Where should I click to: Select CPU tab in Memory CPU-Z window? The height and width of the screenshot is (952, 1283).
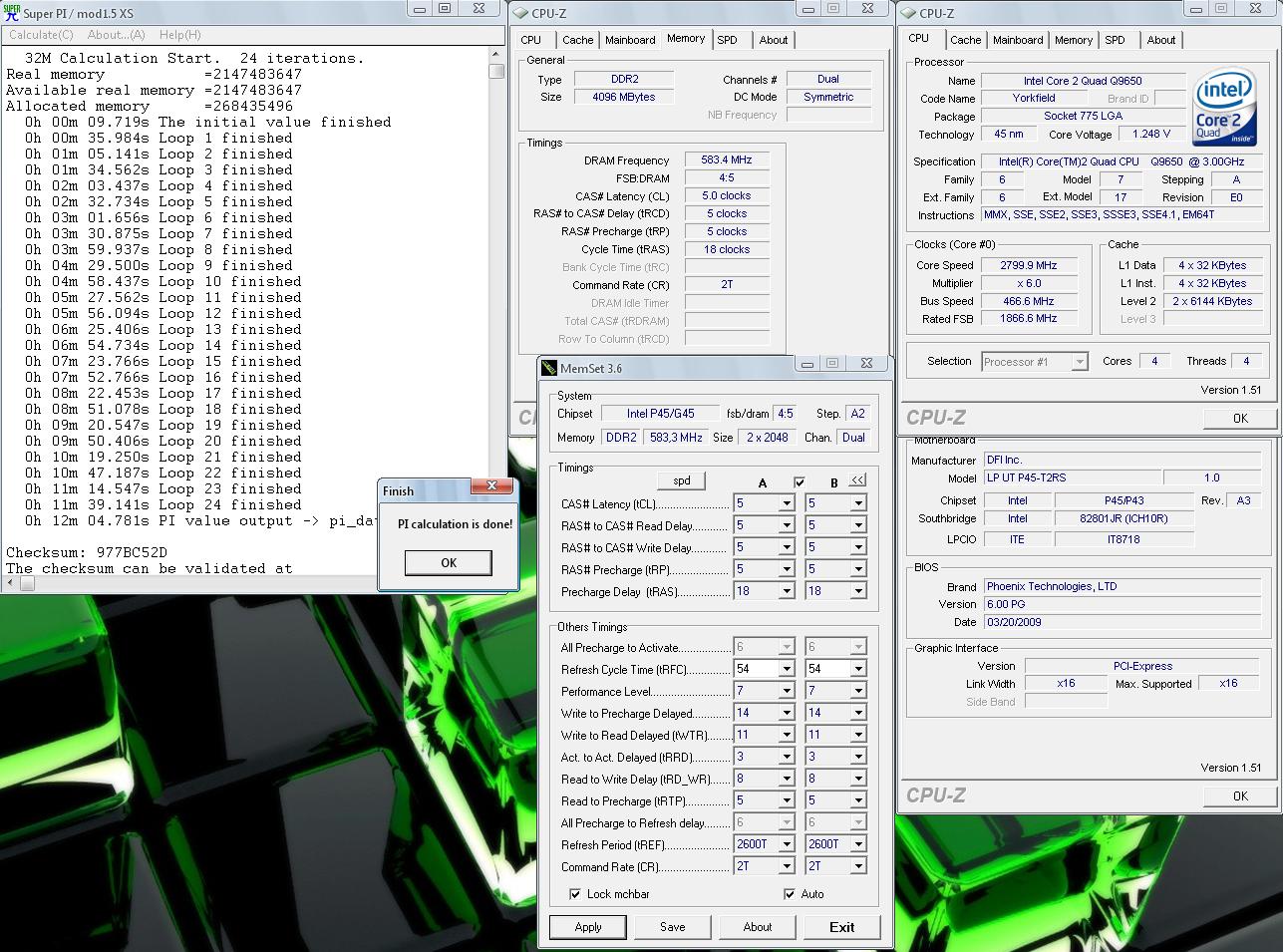coord(531,40)
